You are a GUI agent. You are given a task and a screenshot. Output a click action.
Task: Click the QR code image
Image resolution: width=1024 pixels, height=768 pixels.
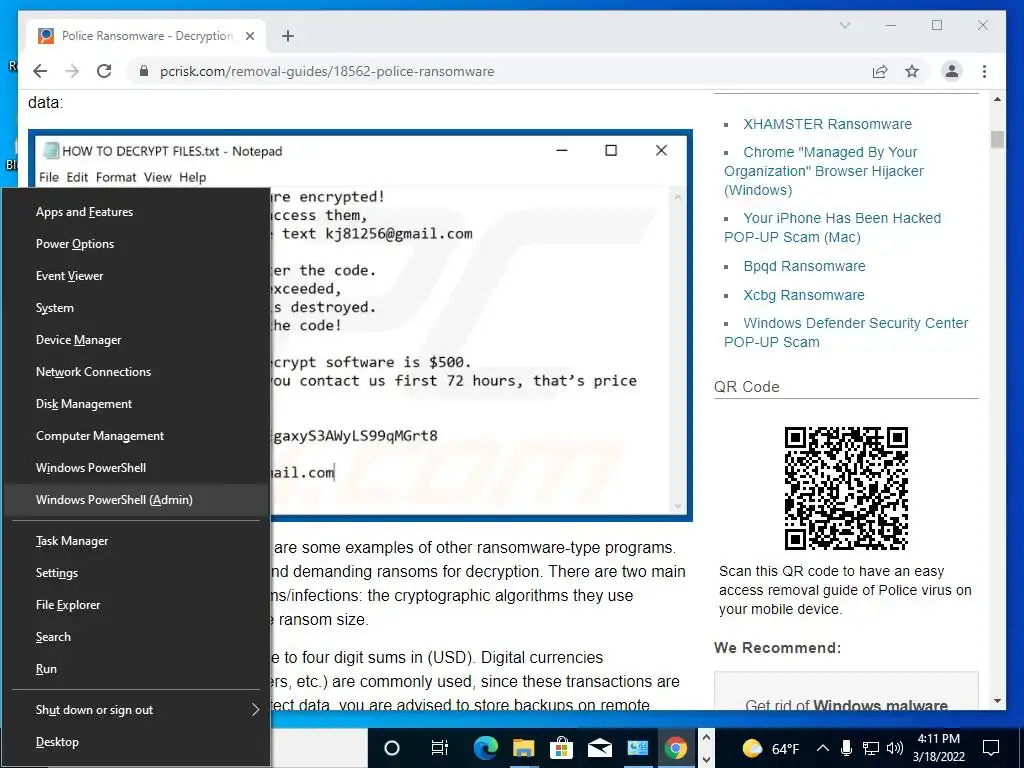[846, 488]
